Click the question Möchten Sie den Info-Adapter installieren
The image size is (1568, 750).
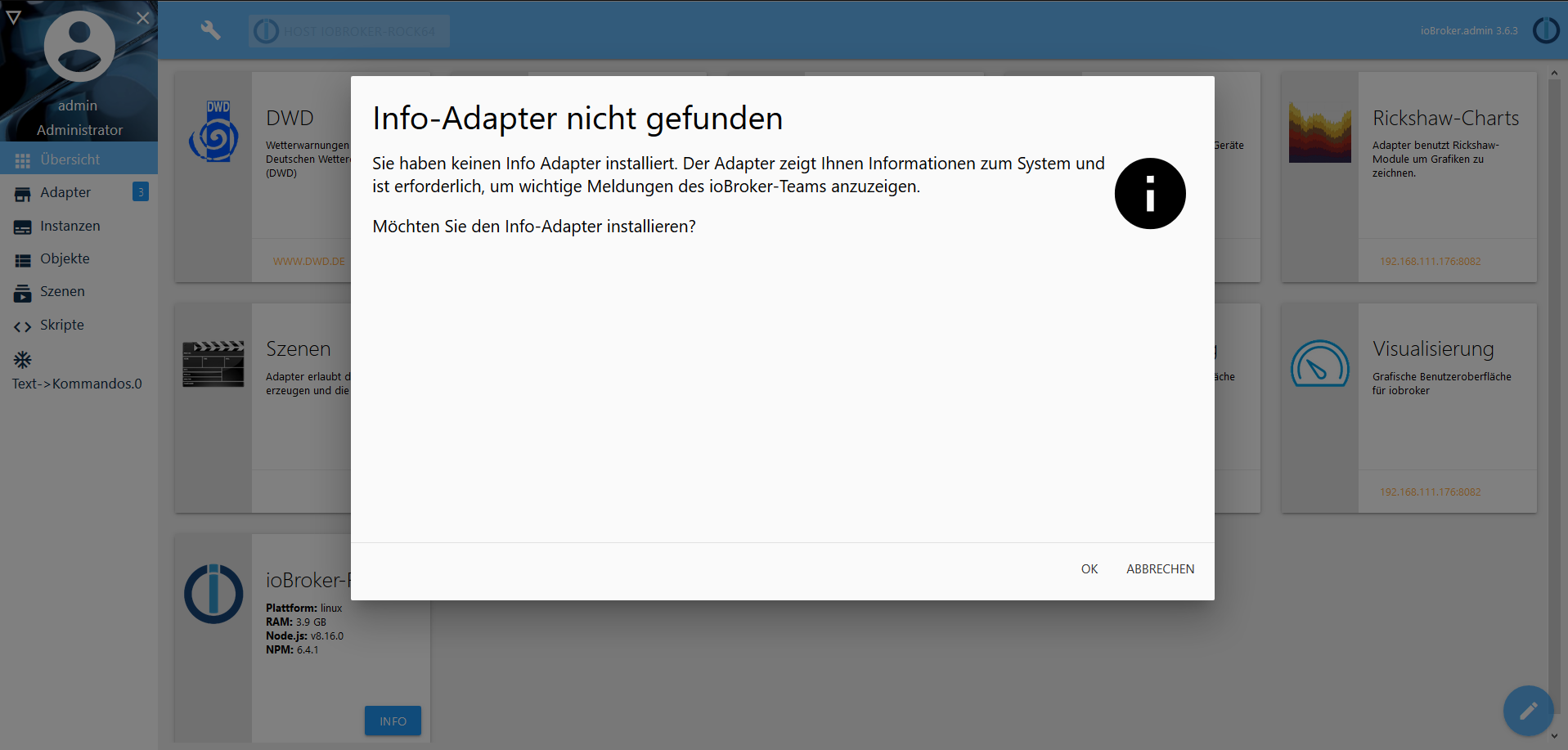point(534,227)
